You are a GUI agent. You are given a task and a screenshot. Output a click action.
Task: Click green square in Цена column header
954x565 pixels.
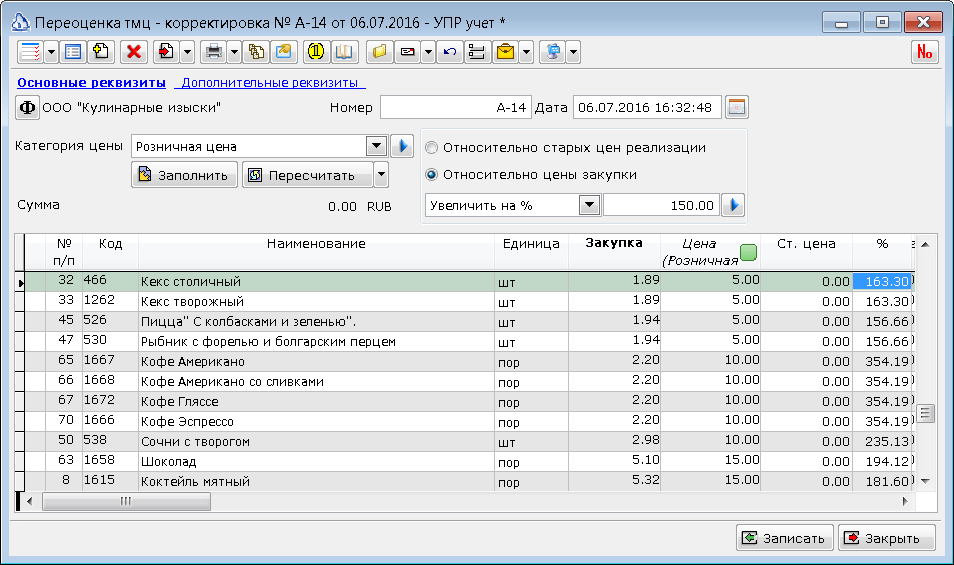748,252
